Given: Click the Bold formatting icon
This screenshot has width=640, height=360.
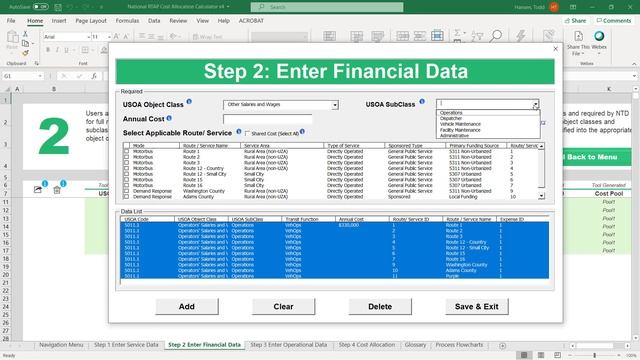Looking at the screenshot, I should (48, 50).
